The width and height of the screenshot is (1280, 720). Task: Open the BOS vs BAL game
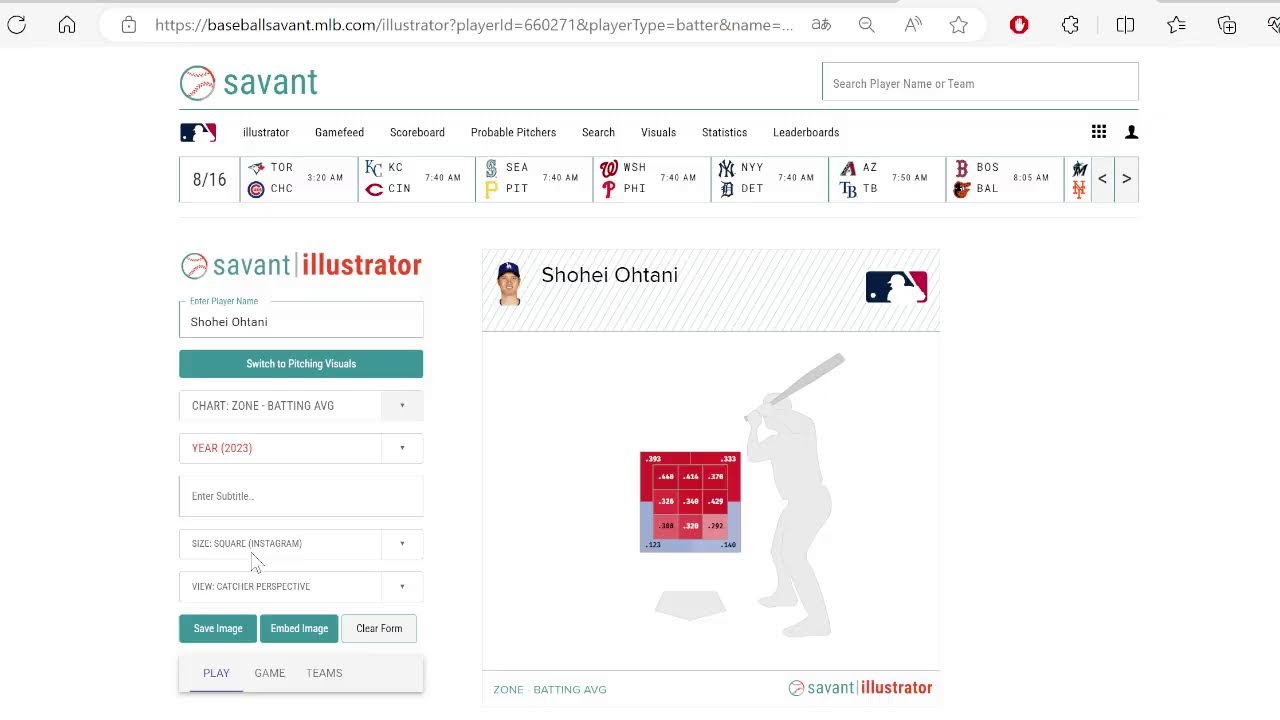tap(1005, 179)
